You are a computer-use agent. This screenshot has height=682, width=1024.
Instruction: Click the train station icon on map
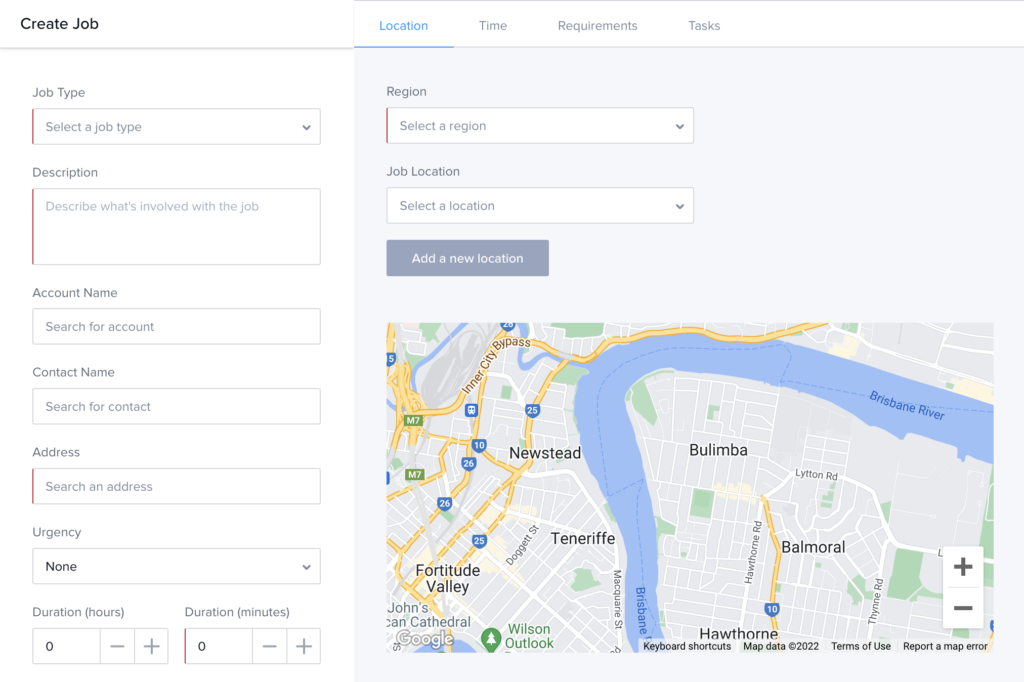(x=471, y=410)
